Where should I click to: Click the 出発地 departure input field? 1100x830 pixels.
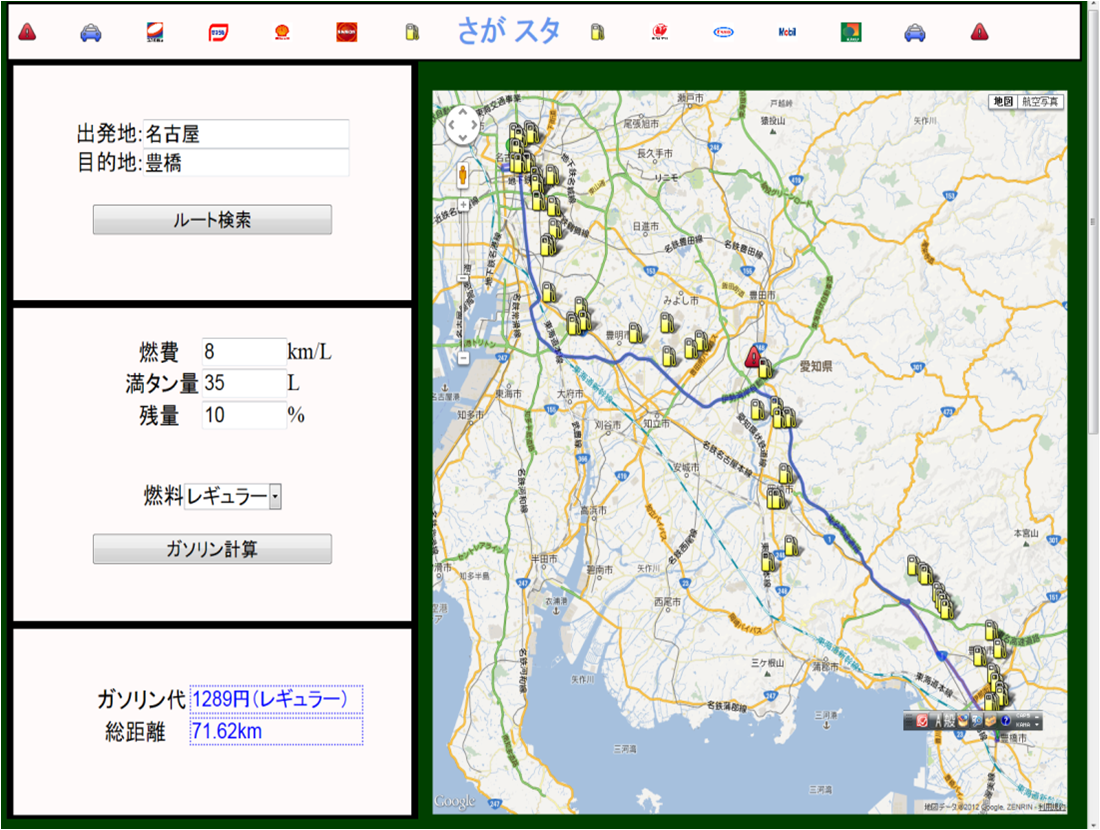pos(246,133)
